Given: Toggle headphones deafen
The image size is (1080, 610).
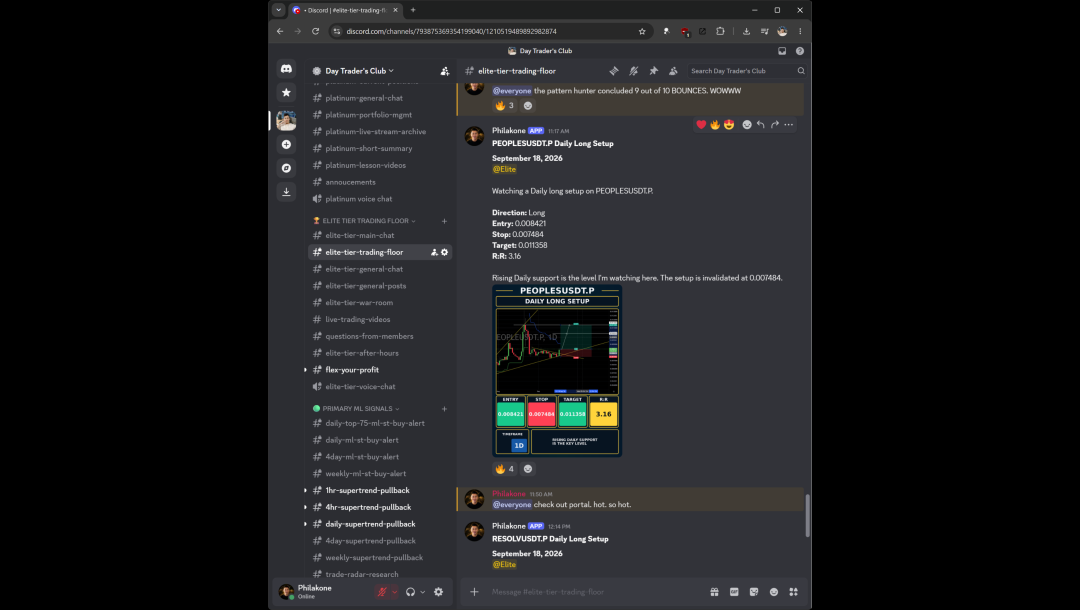Looking at the screenshot, I should point(411,592).
